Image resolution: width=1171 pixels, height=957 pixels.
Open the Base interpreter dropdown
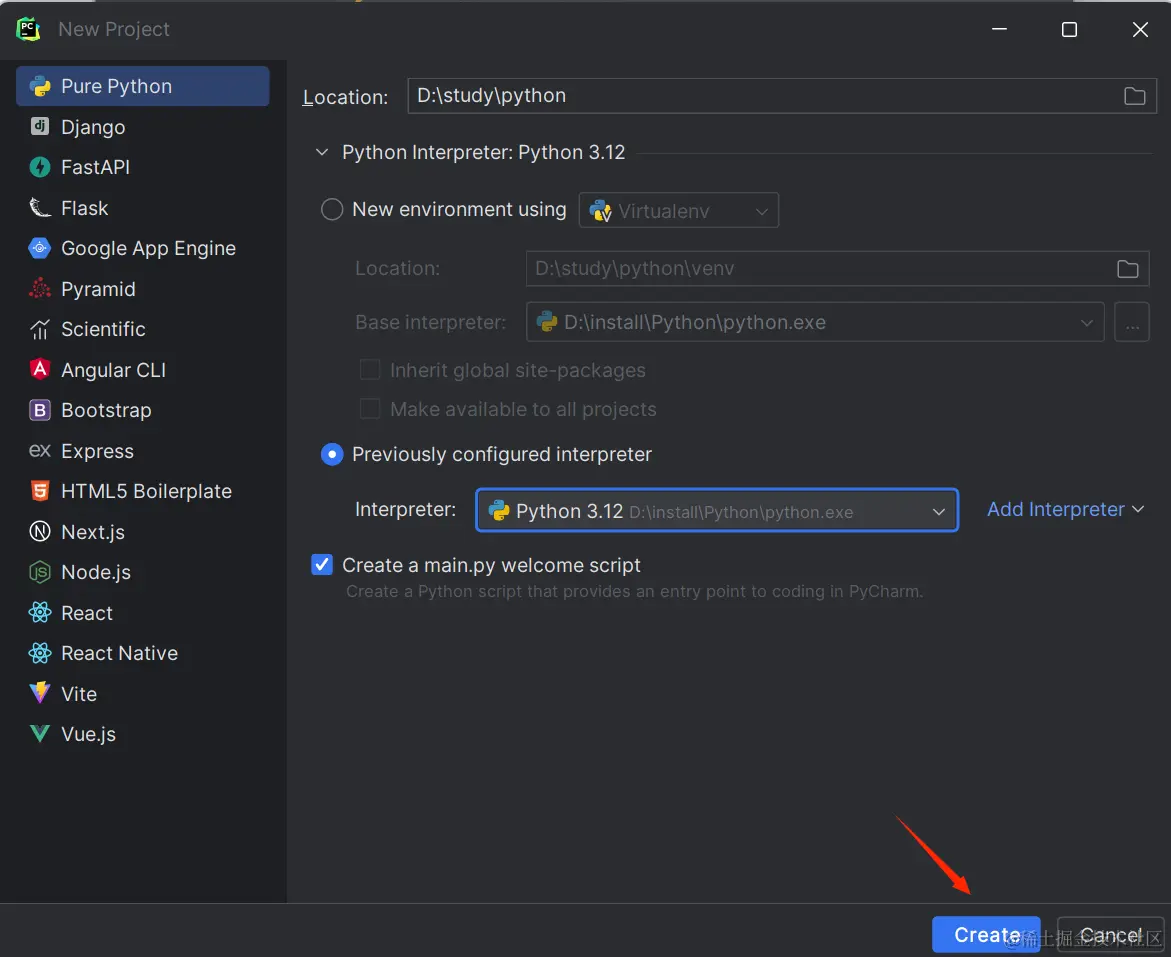pyautogui.click(x=815, y=322)
